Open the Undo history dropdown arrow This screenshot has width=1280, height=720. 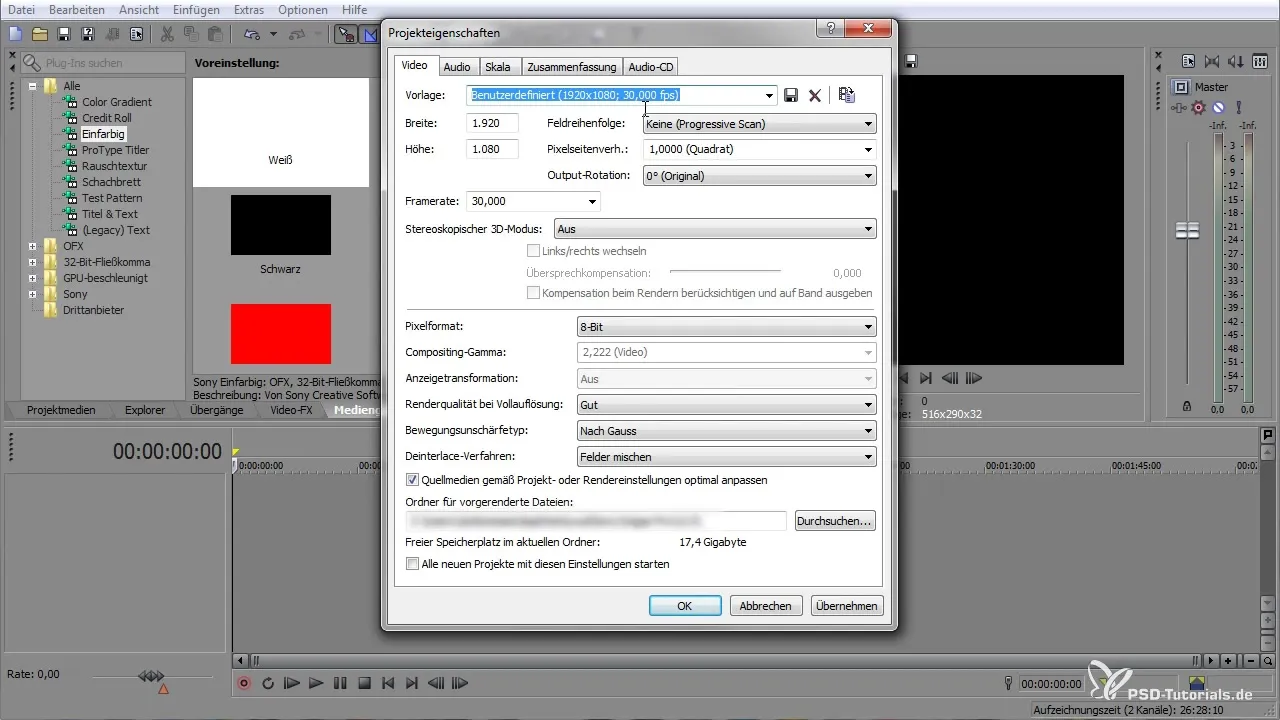pyautogui.click(x=273, y=34)
